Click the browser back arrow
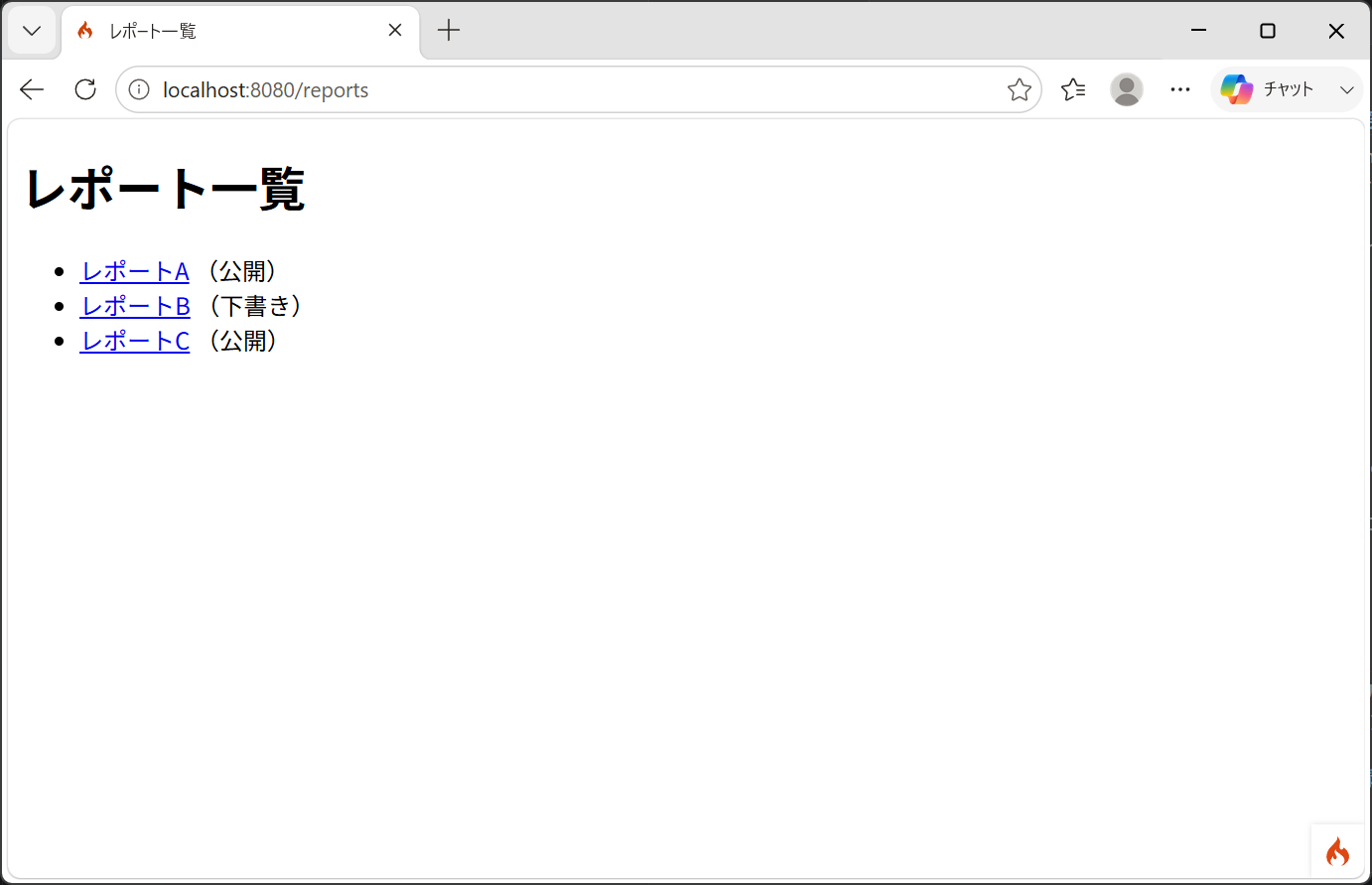Screen dimensions: 1372x885 click(32, 89)
